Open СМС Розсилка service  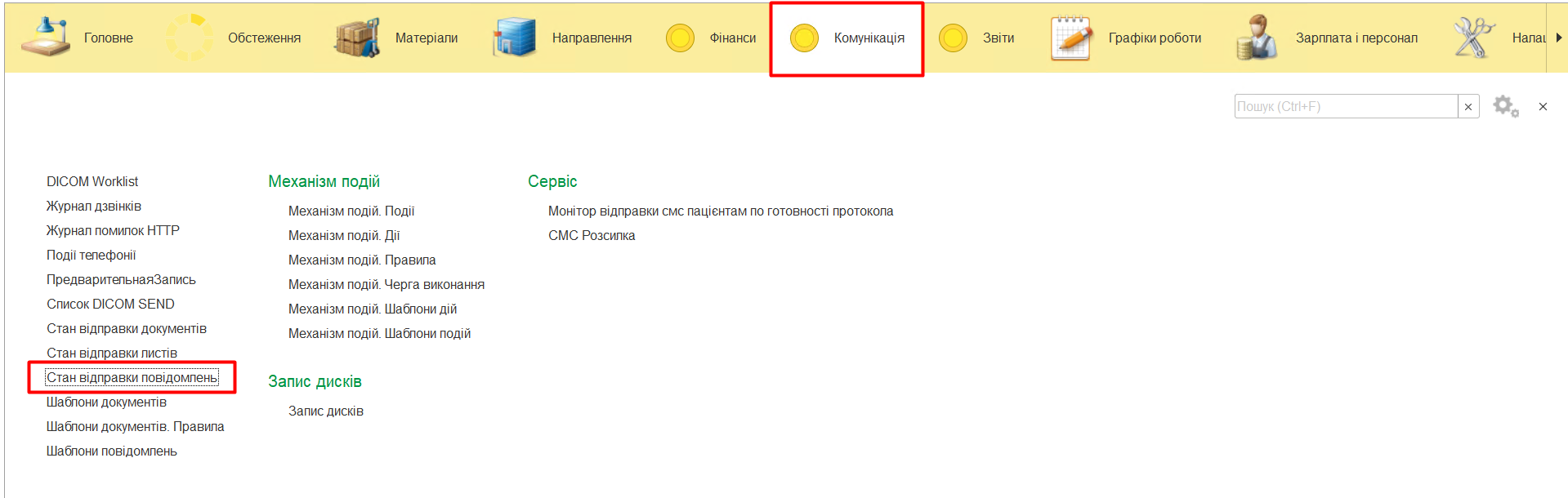point(592,235)
